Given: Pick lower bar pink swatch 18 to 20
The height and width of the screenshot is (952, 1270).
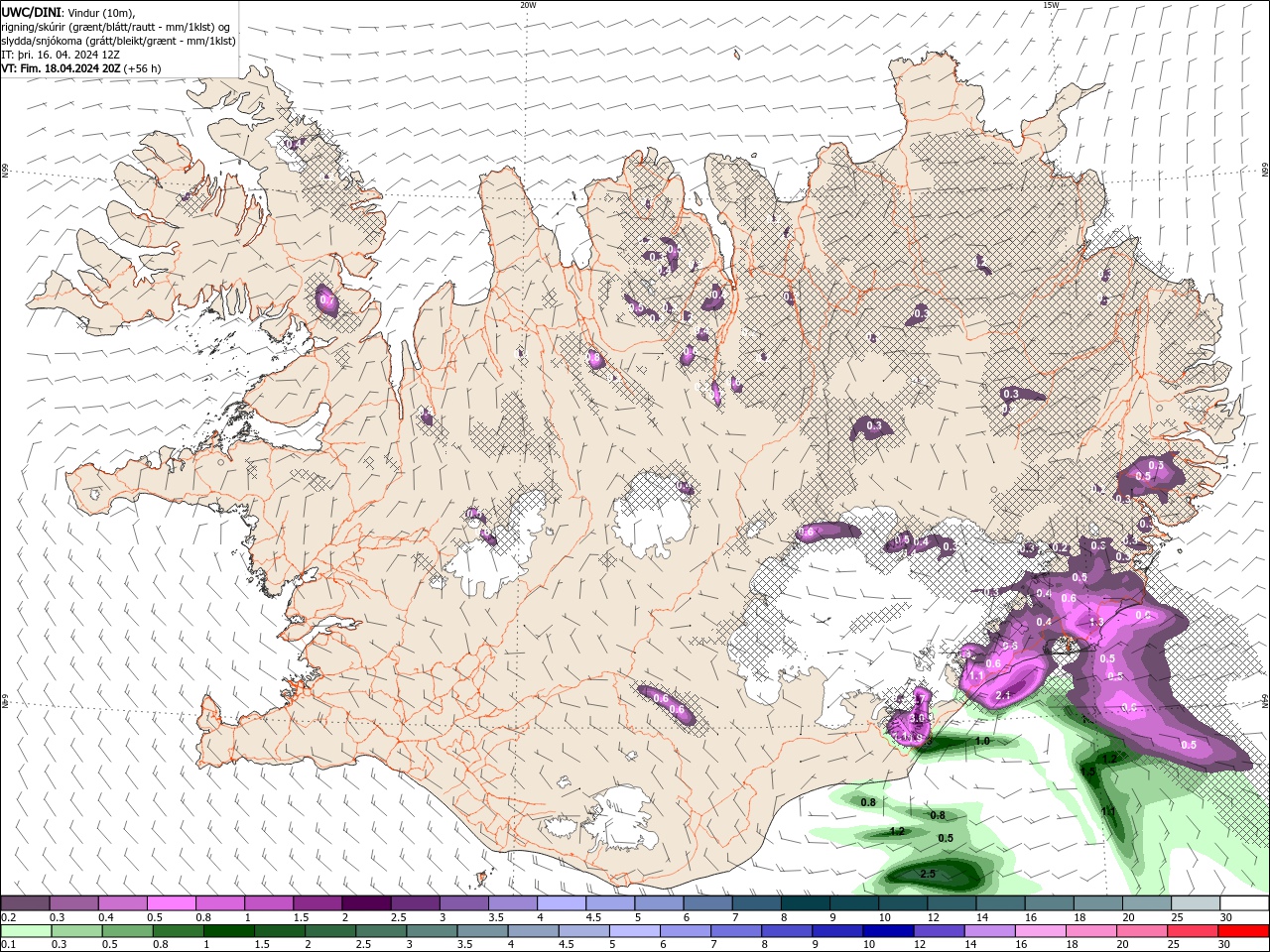Looking at the screenshot, I should [1089, 931].
